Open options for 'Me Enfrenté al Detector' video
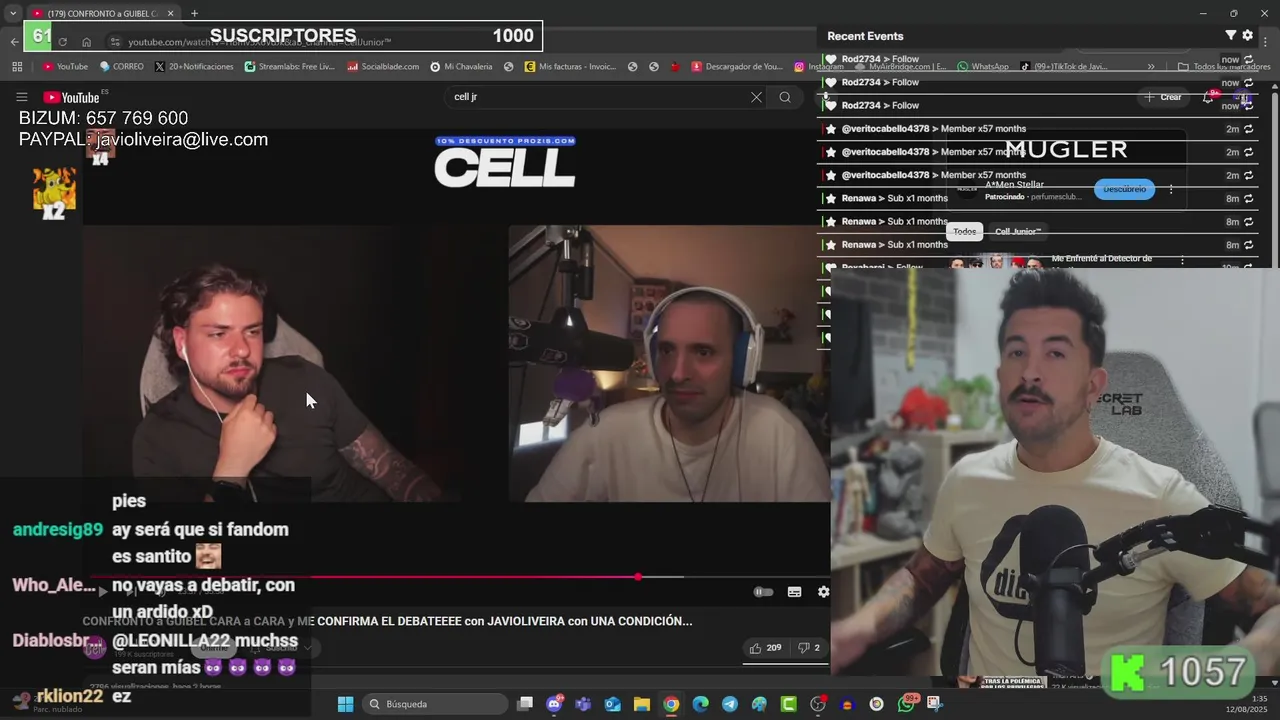This screenshot has height=720, width=1280. tap(1182, 261)
